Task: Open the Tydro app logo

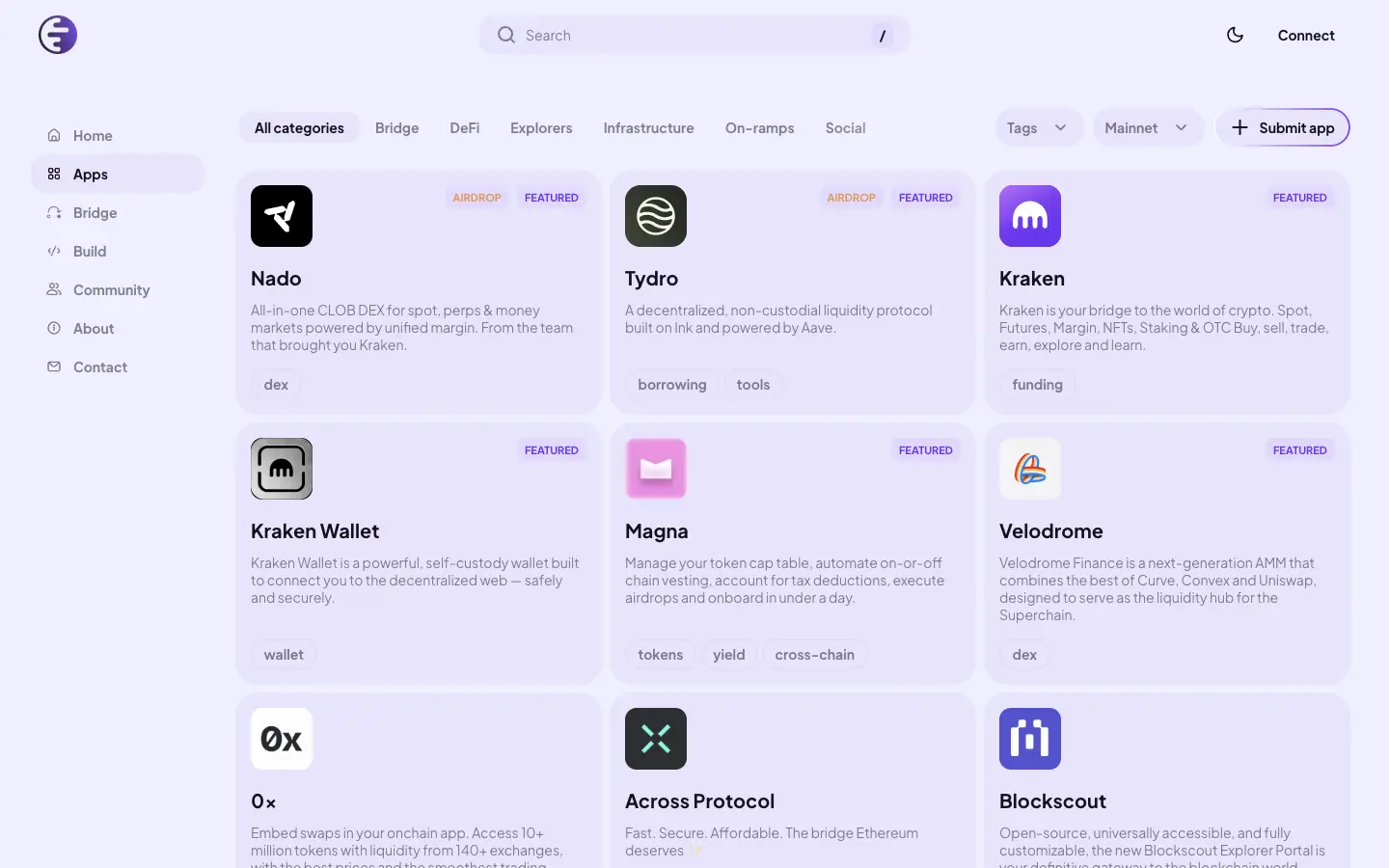Action: pos(656,216)
